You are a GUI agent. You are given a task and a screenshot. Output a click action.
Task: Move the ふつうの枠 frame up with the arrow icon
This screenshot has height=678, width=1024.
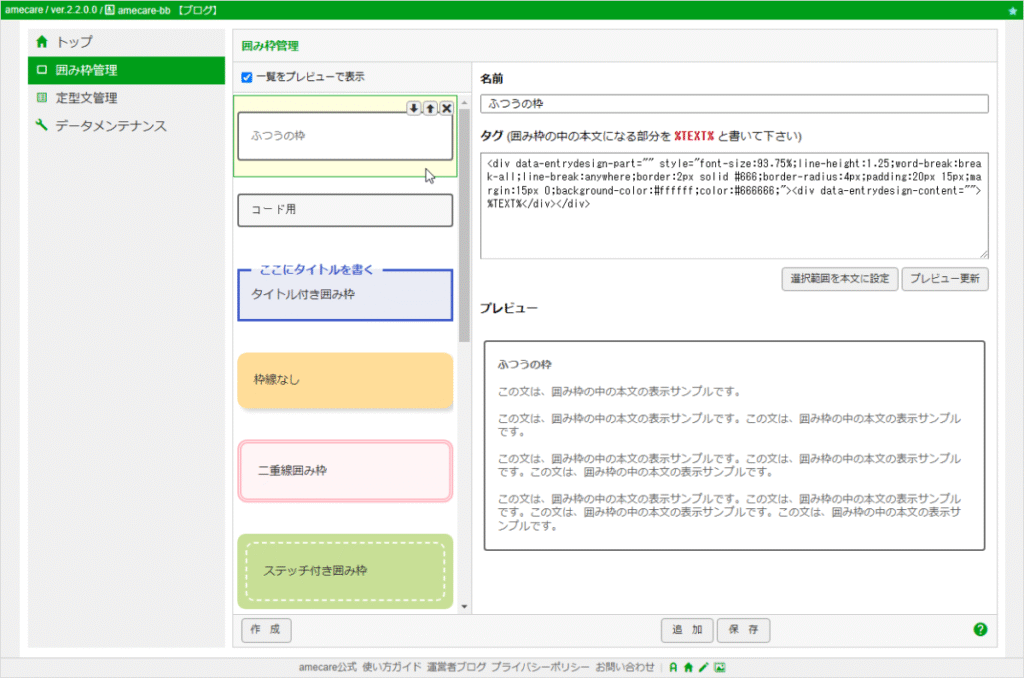(x=430, y=108)
